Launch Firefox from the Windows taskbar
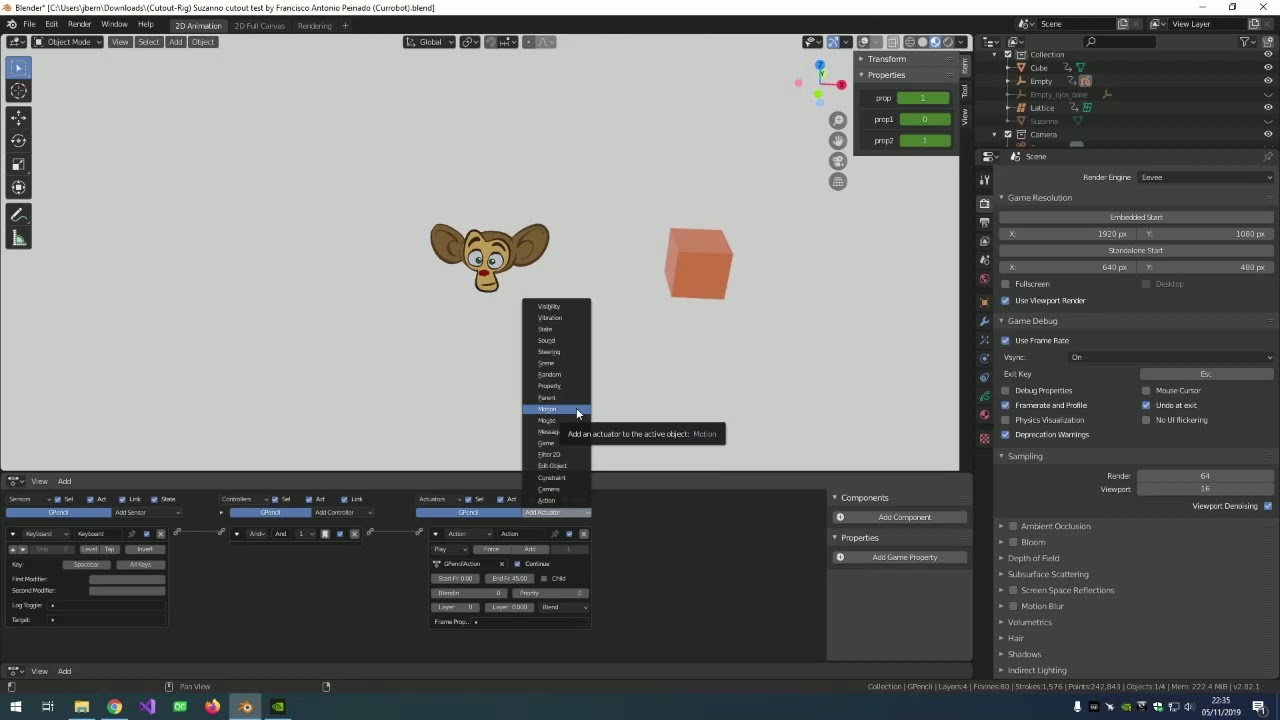This screenshot has height=720, width=1280. click(212, 707)
